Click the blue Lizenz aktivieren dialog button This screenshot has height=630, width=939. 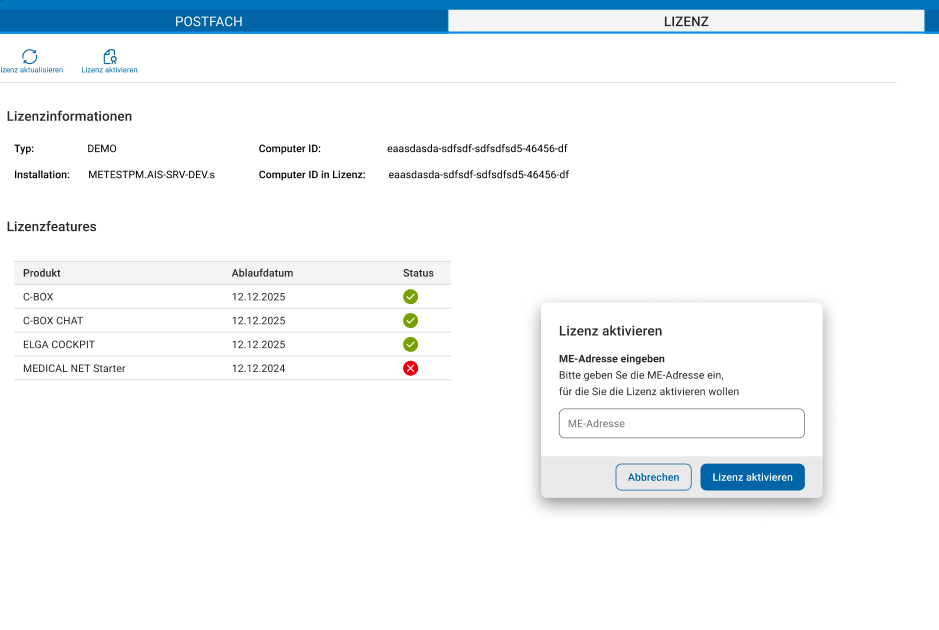752,477
